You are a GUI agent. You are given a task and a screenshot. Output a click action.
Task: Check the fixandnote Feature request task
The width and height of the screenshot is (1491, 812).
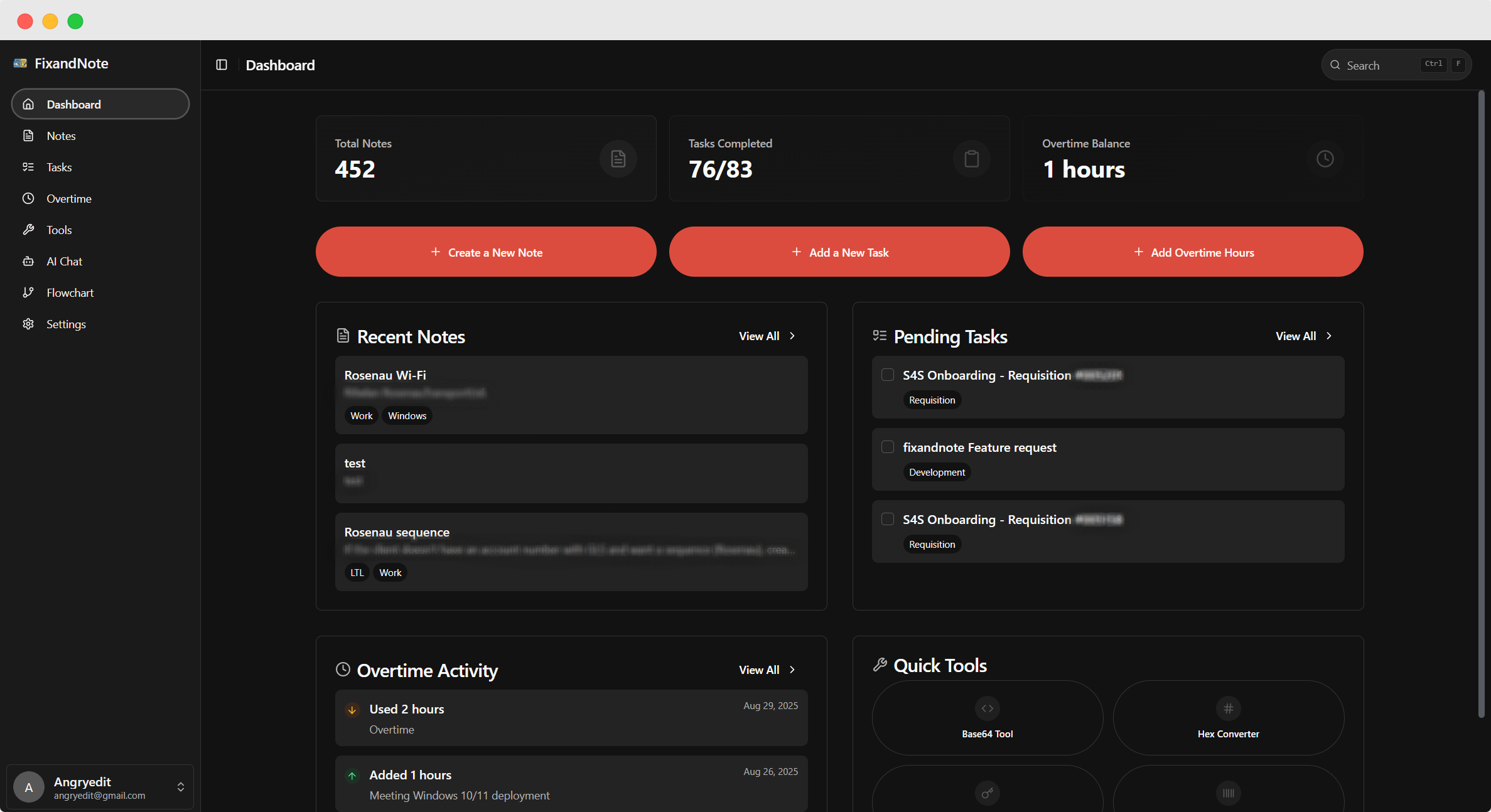click(x=887, y=447)
